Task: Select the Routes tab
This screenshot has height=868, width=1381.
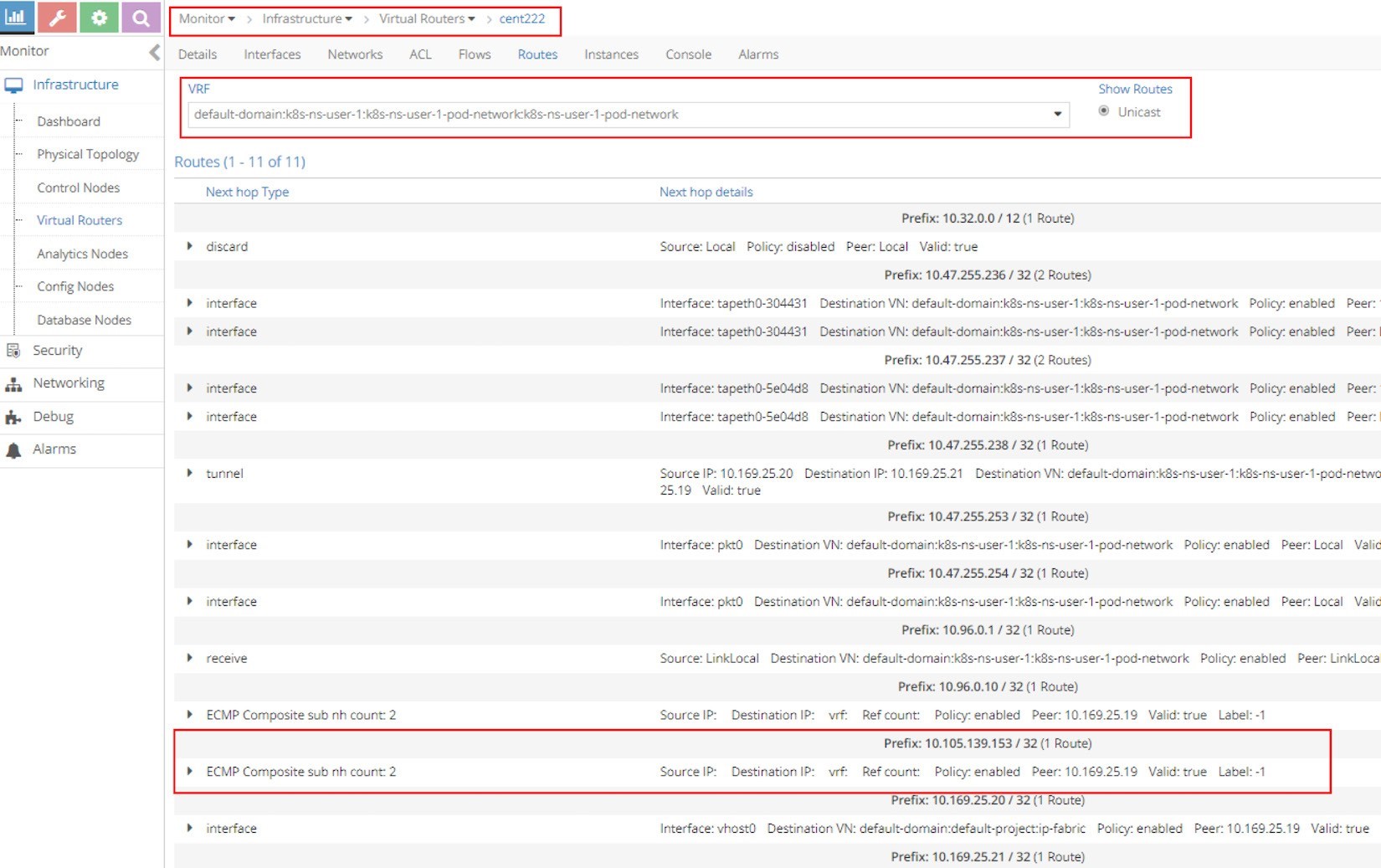Action: click(537, 54)
